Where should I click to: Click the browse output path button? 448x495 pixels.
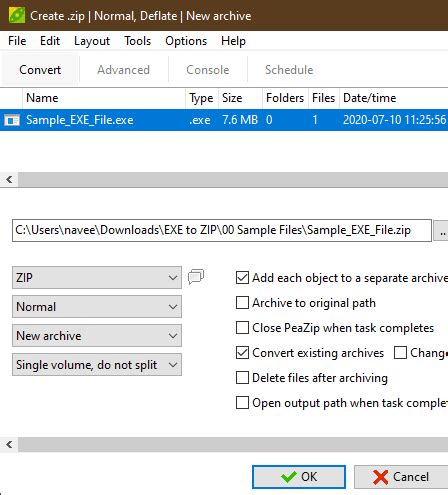point(441,230)
